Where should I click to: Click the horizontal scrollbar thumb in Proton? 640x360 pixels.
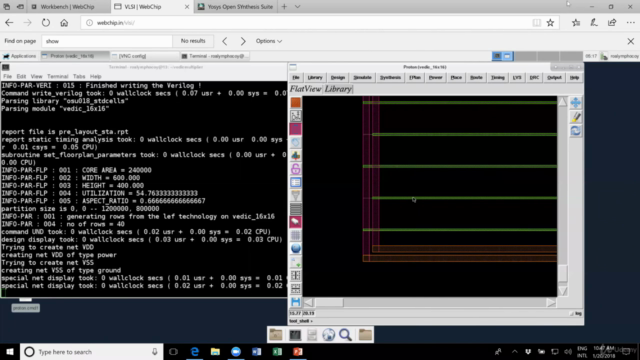329,302
